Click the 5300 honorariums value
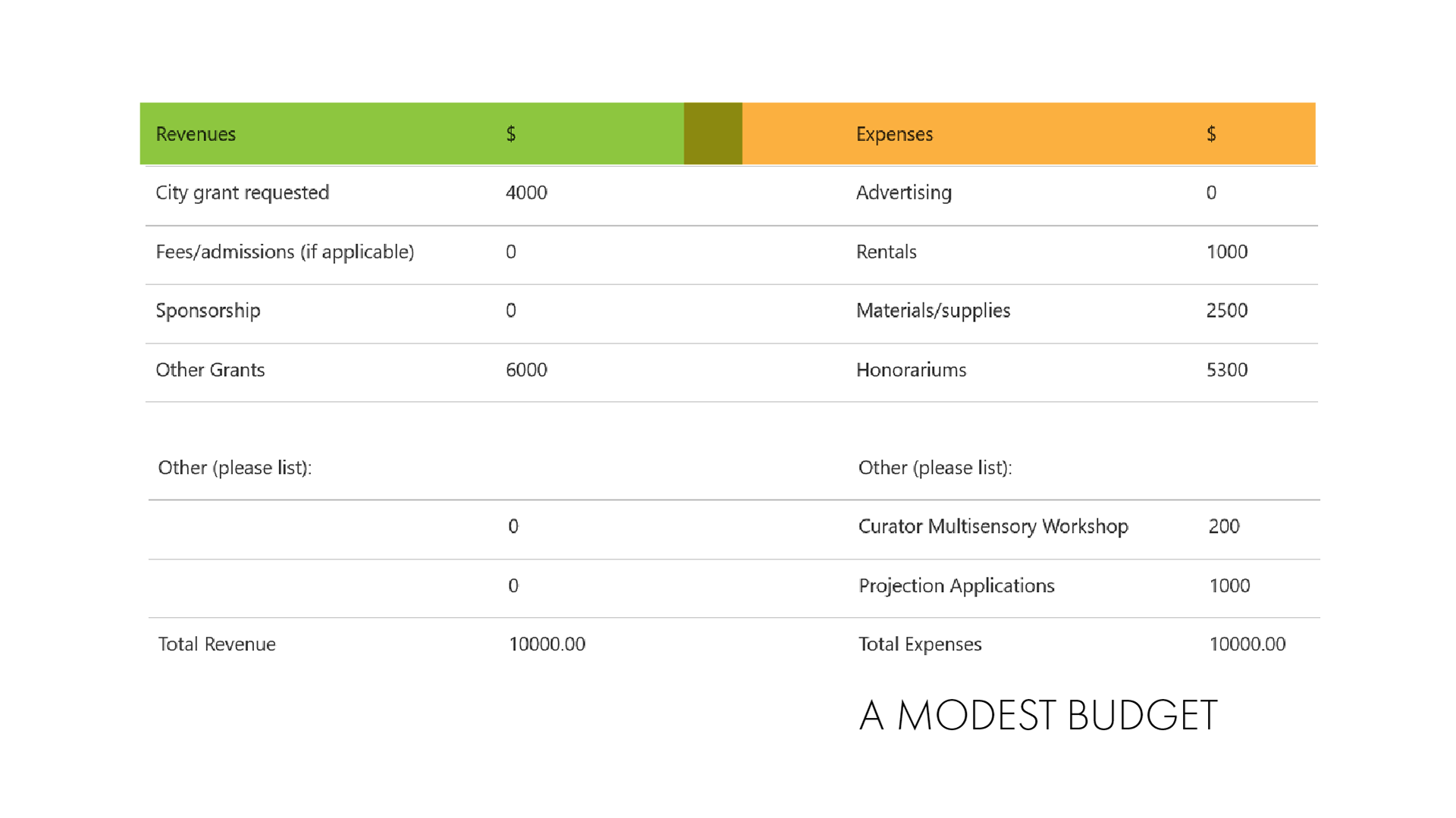 (1226, 370)
